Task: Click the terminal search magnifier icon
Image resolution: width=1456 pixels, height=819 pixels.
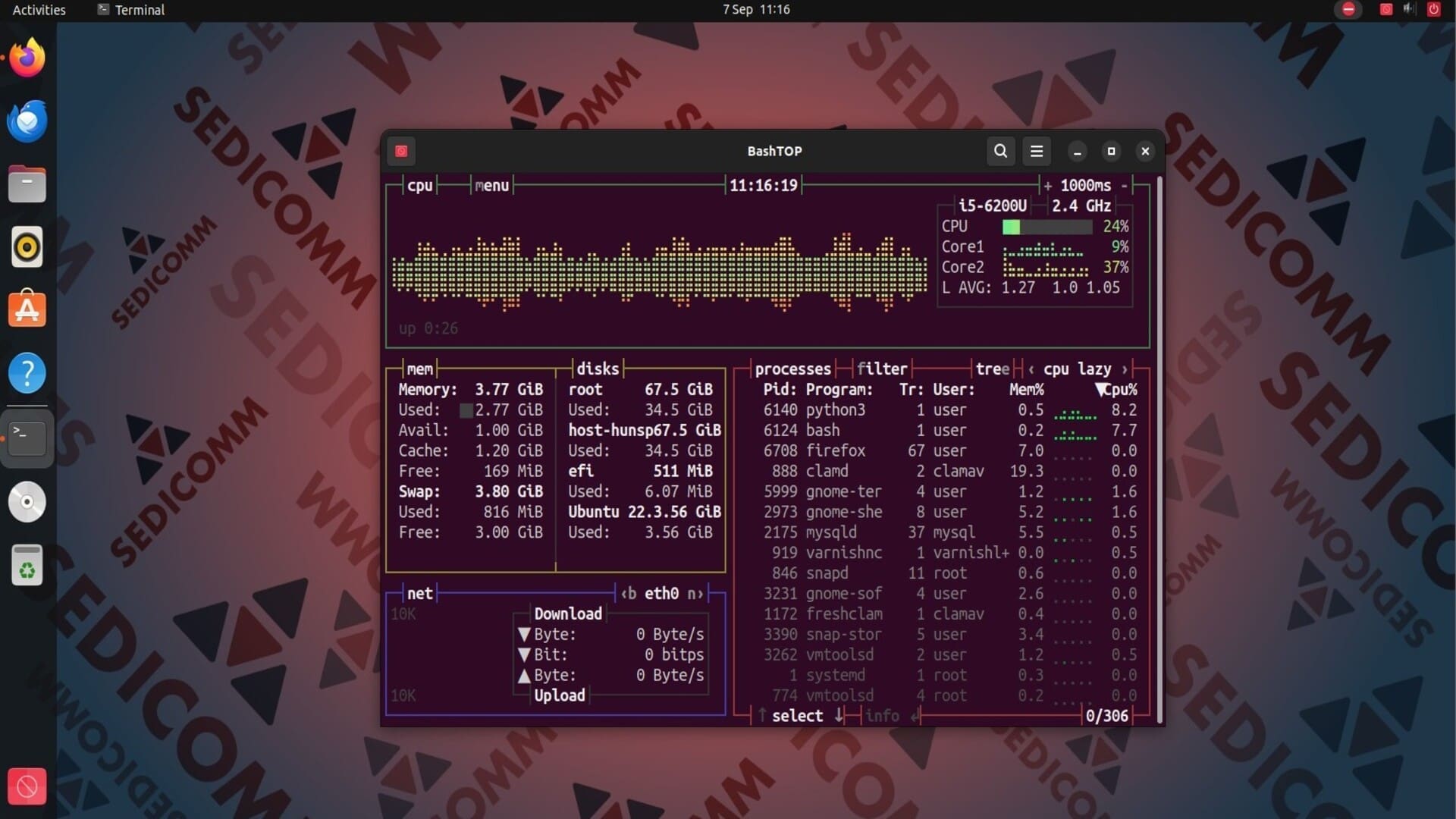Action: [1000, 151]
